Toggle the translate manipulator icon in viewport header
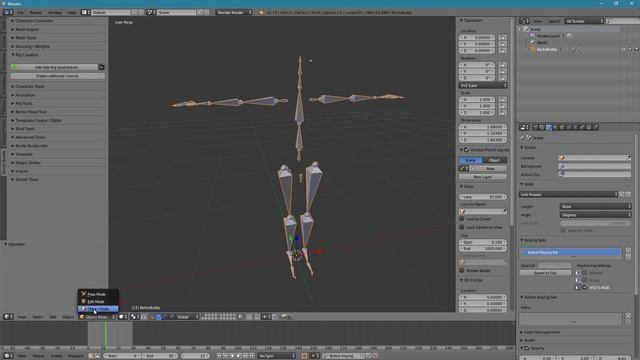This screenshot has height=360, width=640. (158, 317)
